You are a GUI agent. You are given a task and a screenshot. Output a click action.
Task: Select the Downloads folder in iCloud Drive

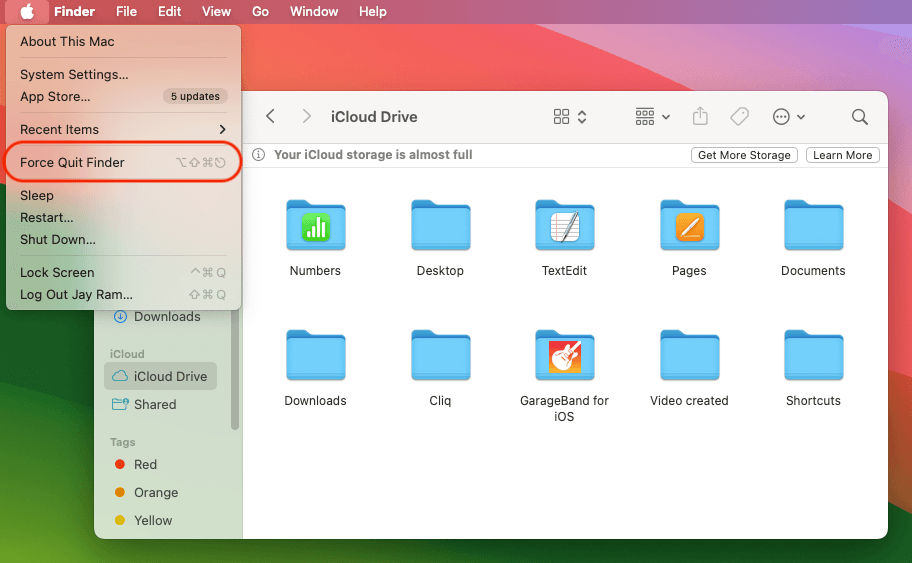click(315, 355)
